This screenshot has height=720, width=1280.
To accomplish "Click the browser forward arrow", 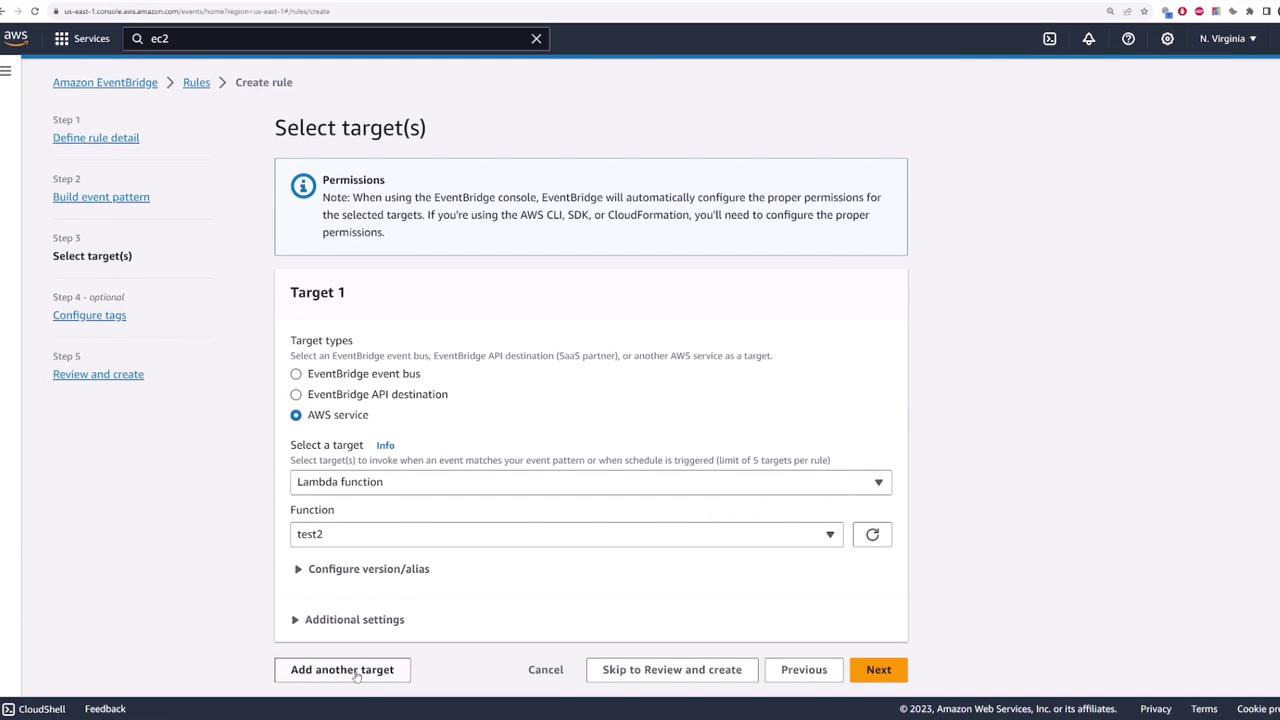I will pyautogui.click(x=18, y=11).
